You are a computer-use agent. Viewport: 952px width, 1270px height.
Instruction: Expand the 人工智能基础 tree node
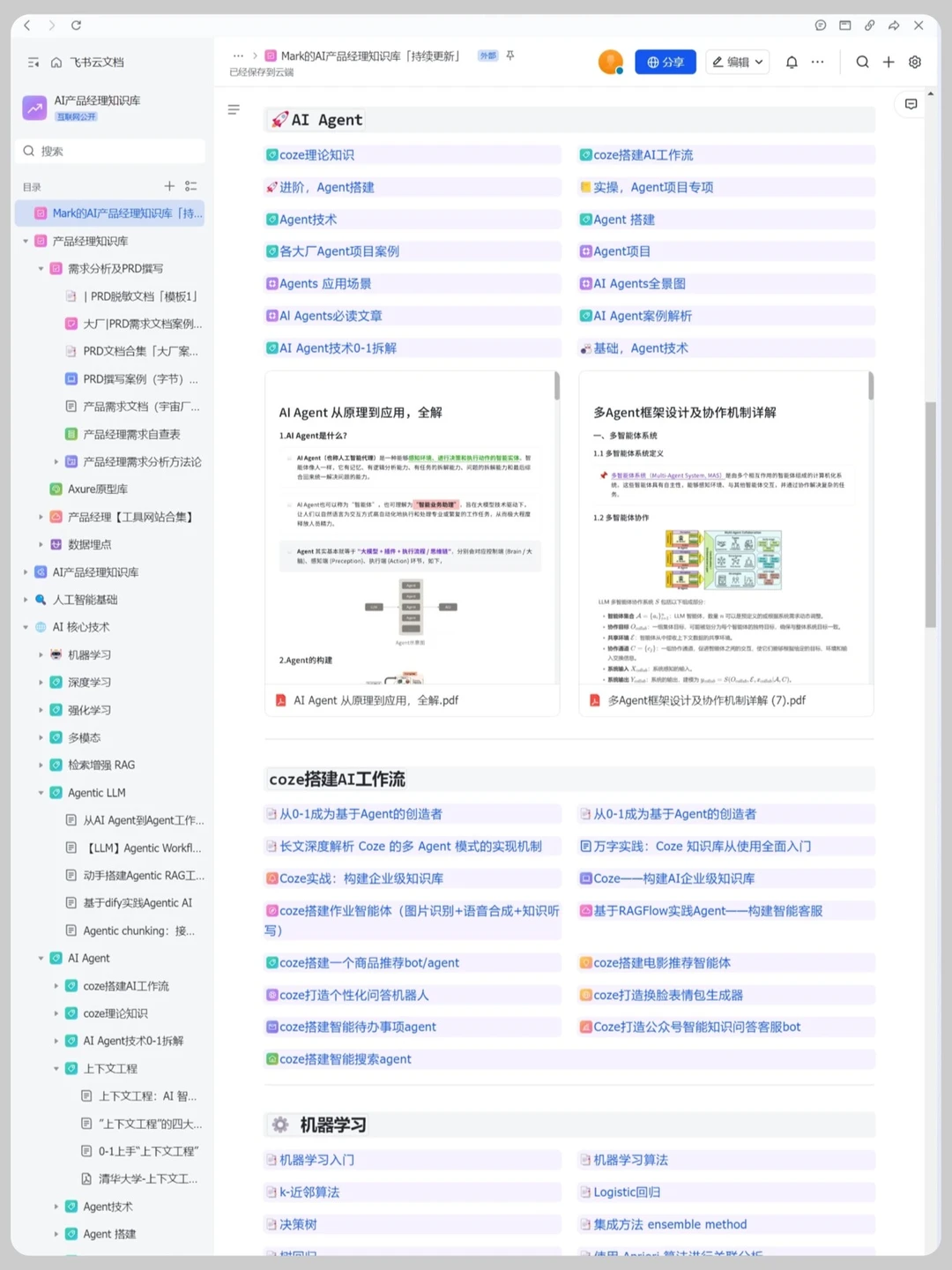[x=26, y=600]
